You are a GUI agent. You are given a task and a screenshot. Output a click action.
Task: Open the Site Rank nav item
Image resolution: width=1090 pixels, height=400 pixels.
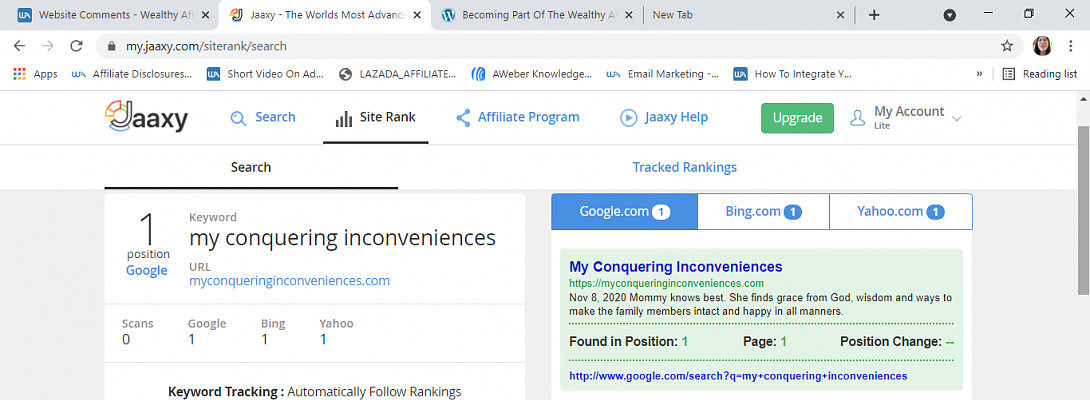click(x=375, y=118)
